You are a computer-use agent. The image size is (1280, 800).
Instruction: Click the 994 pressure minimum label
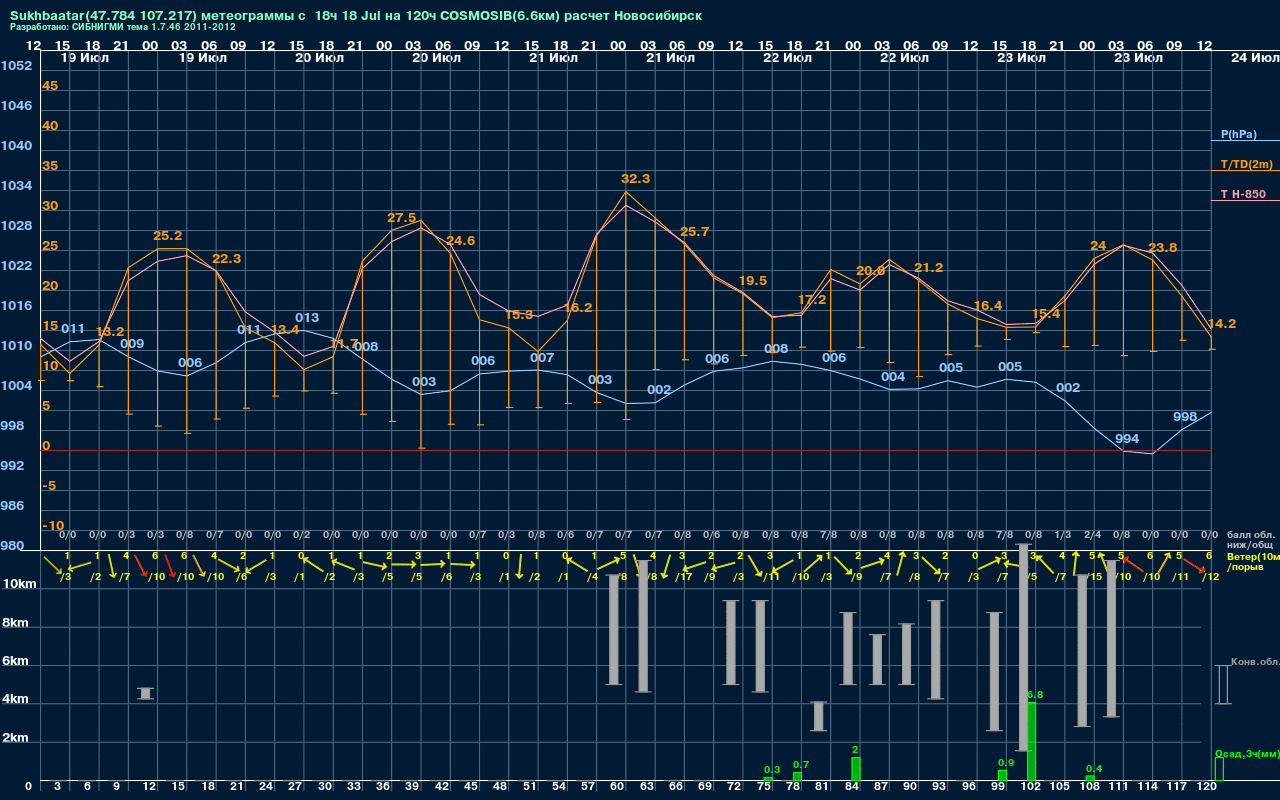click(x=1127, y=439)
